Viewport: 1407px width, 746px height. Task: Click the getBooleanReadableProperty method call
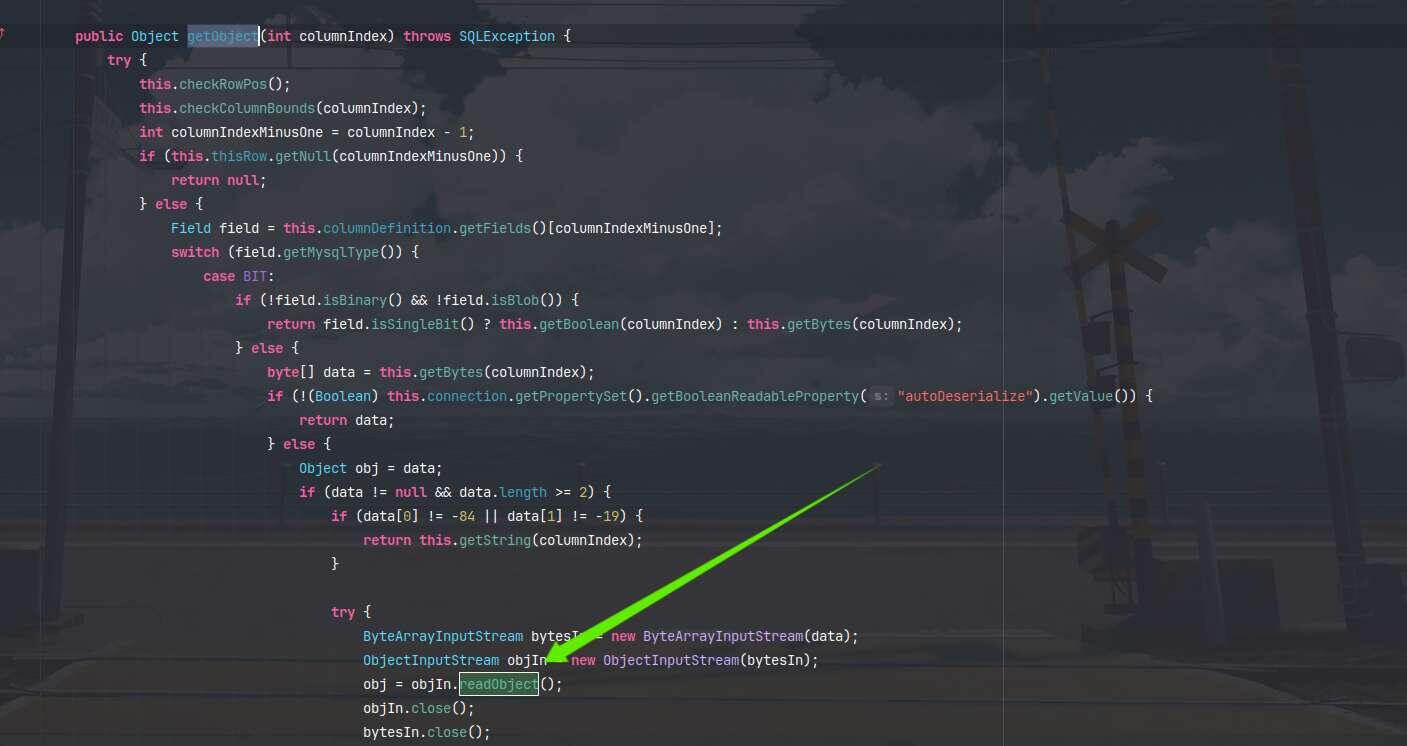pyautogui.click(x=754, y=396)
